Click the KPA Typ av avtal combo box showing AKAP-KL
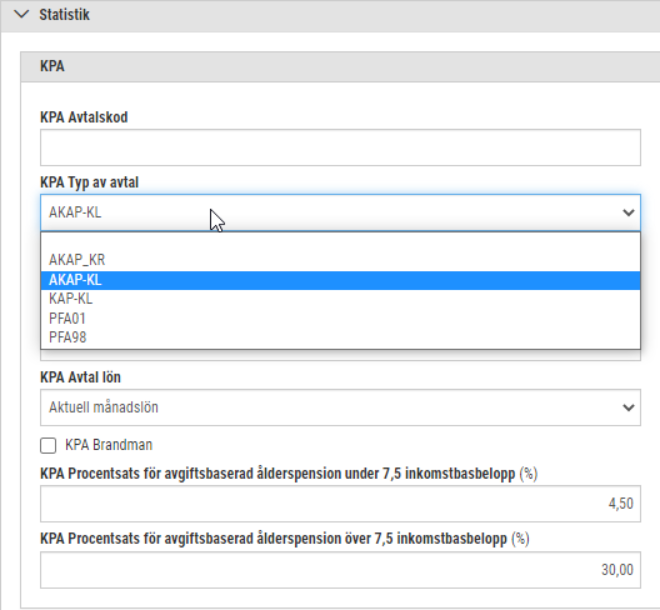The image size is (660, 610). (340, 213)
